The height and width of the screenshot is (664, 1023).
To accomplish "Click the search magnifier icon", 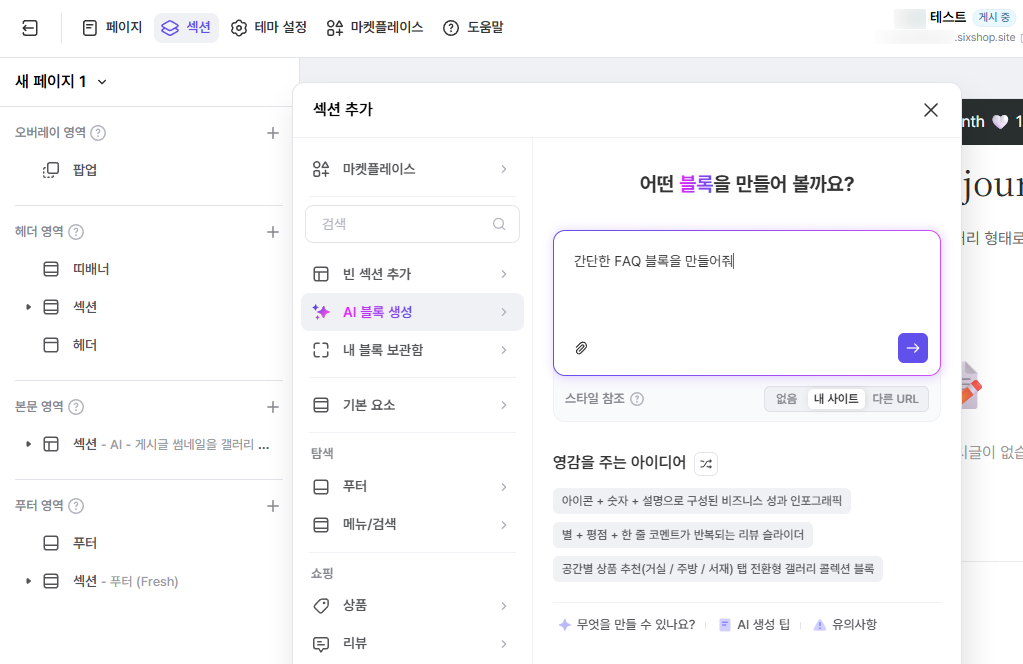I will tap(499, 224).
